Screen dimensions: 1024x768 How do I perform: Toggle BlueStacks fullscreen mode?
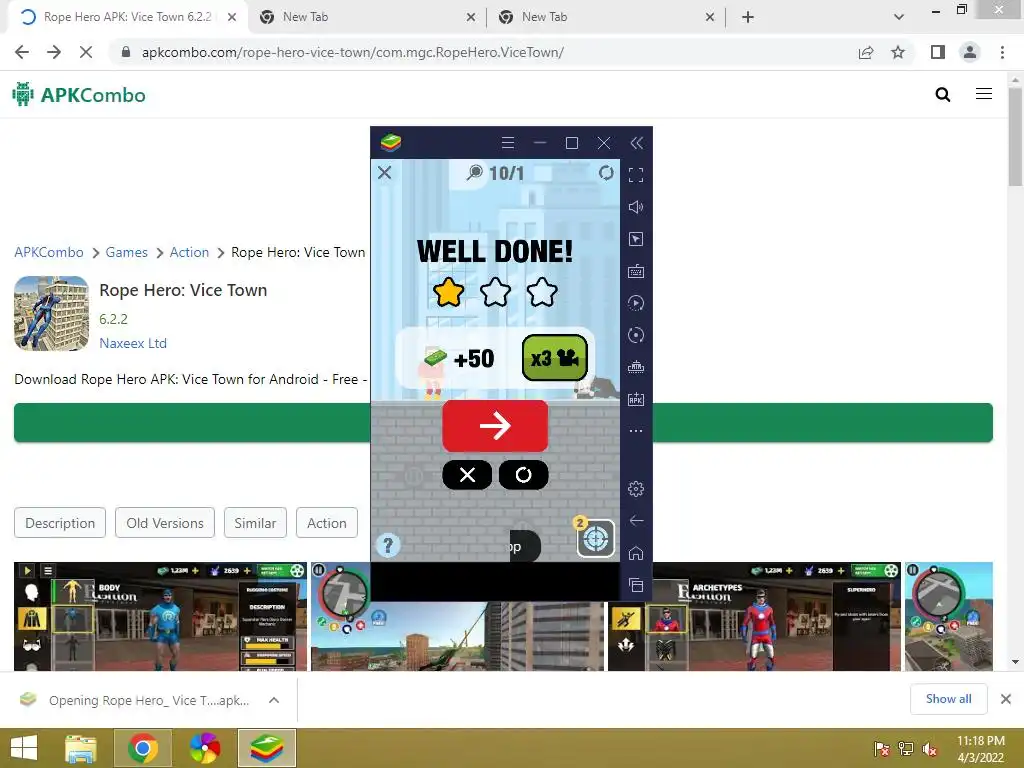click(635, 175)
